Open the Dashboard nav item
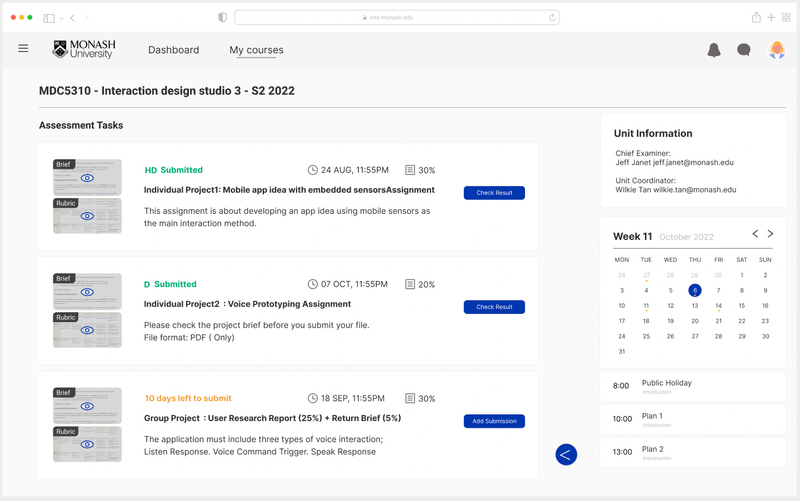The width and height of the screenshot is (800, 501). (x=173, y=50)
